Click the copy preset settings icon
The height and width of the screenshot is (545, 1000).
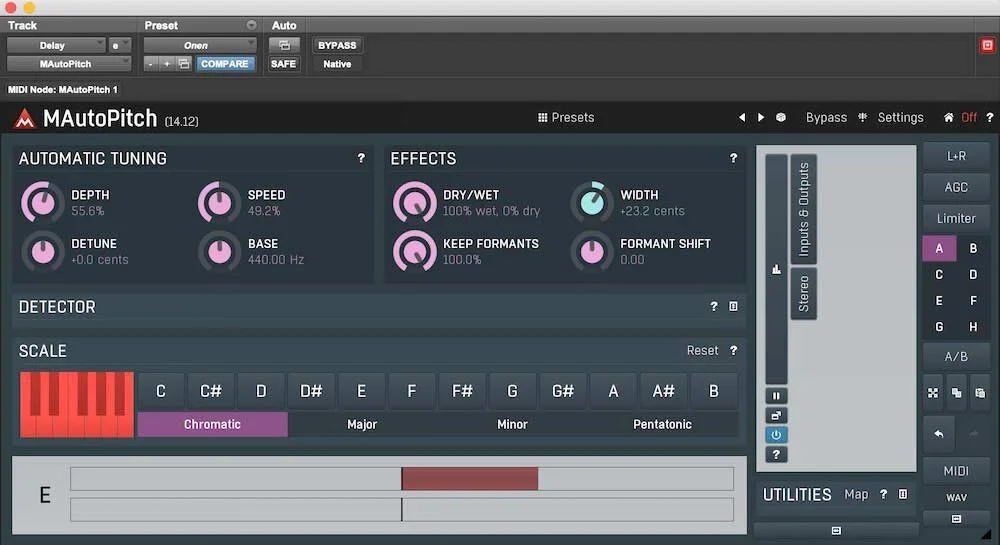coord(184,64)
